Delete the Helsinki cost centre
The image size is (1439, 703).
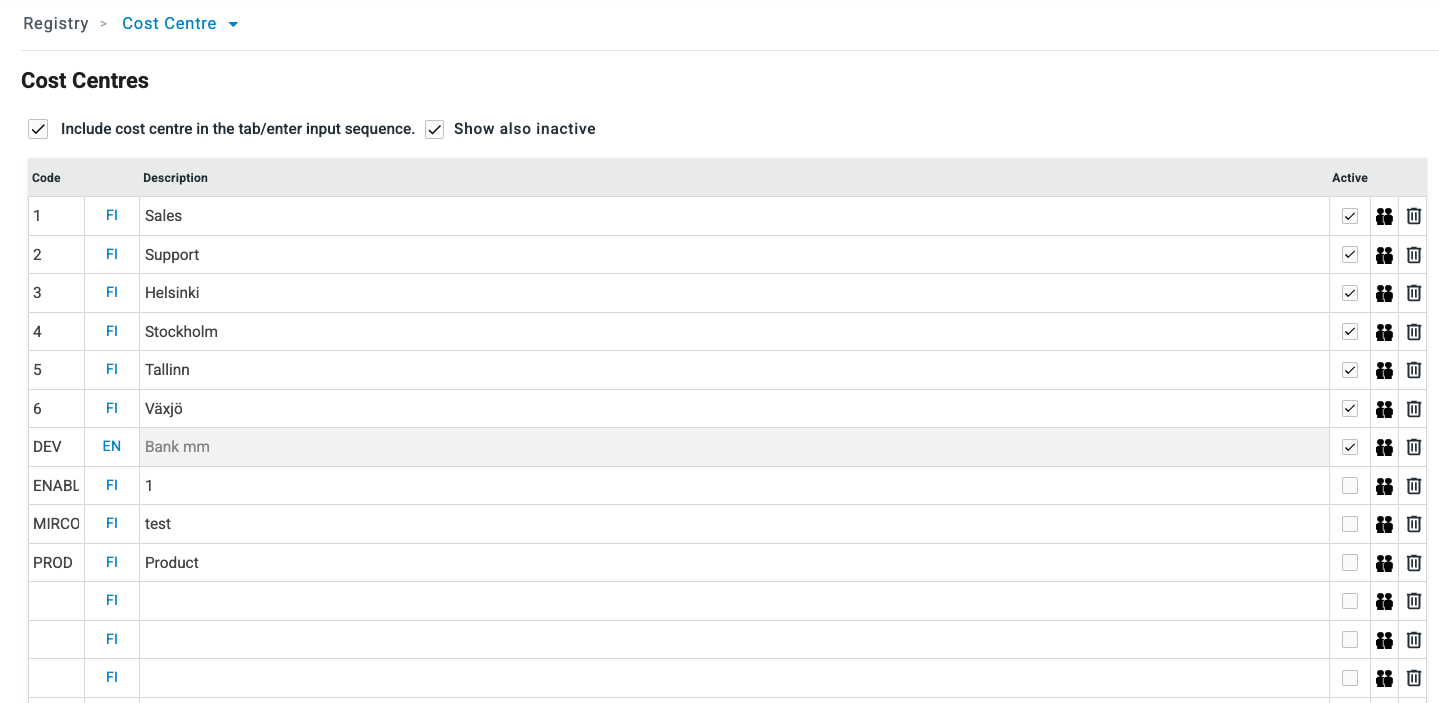tap(1414, 293)
